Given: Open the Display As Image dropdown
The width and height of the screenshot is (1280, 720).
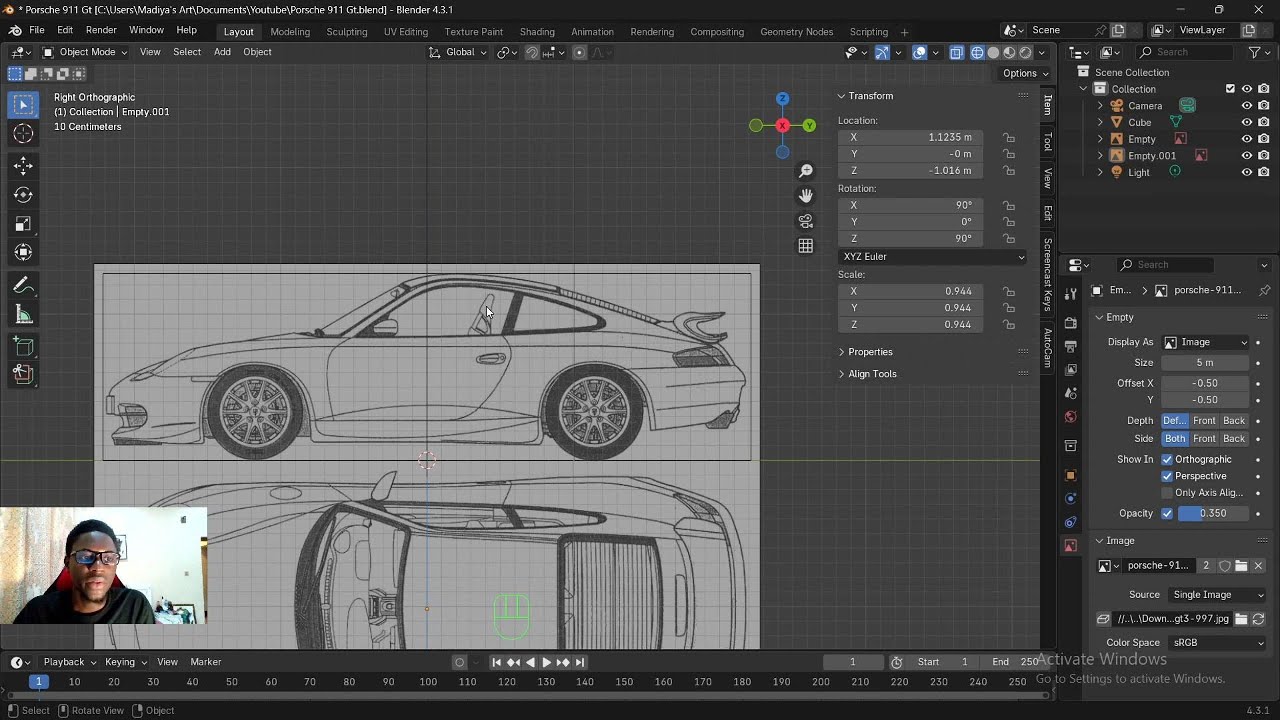Looking at the screenshot, I should point(1206,342).
